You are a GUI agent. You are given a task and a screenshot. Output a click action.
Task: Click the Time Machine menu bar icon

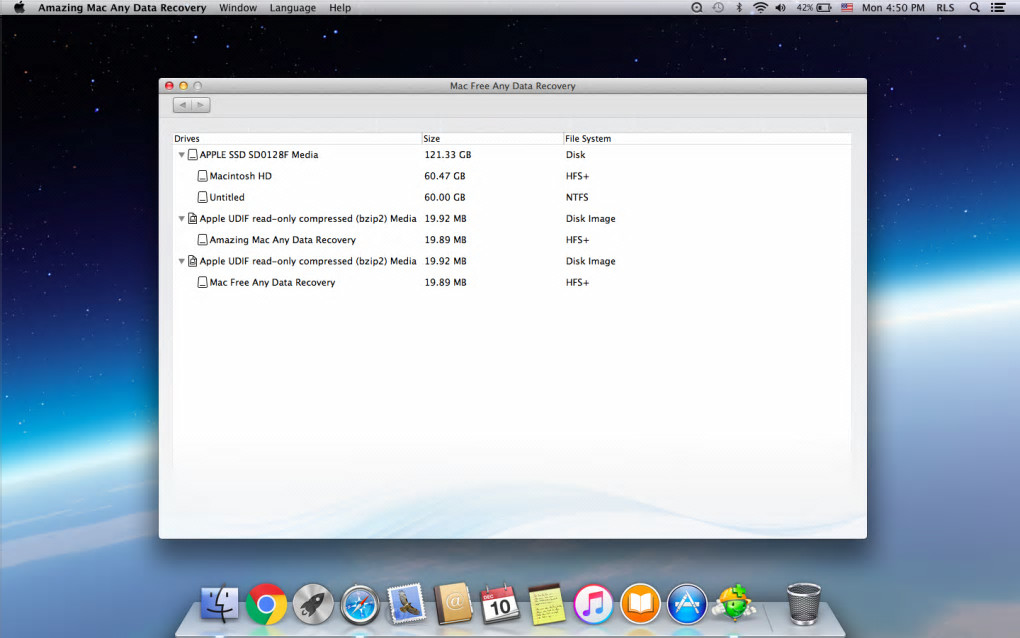[x=718, y=8]
